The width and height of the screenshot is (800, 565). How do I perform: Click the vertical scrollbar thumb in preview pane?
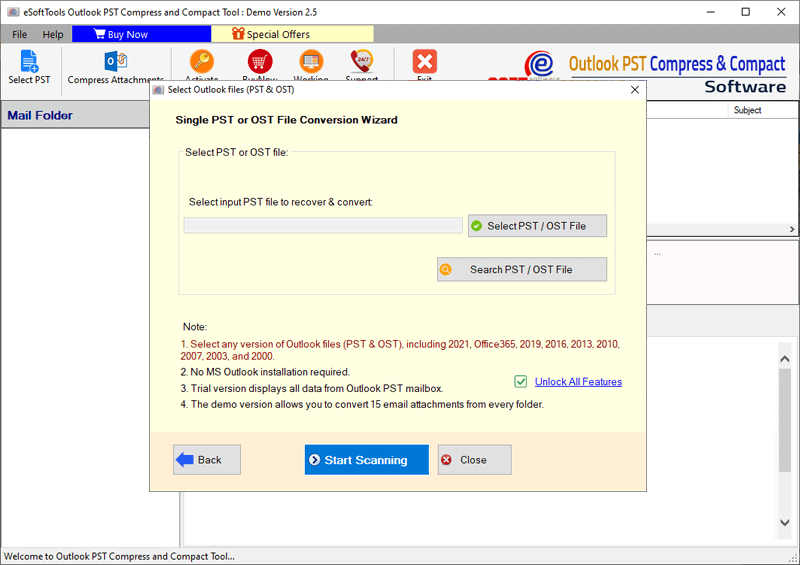785,420
